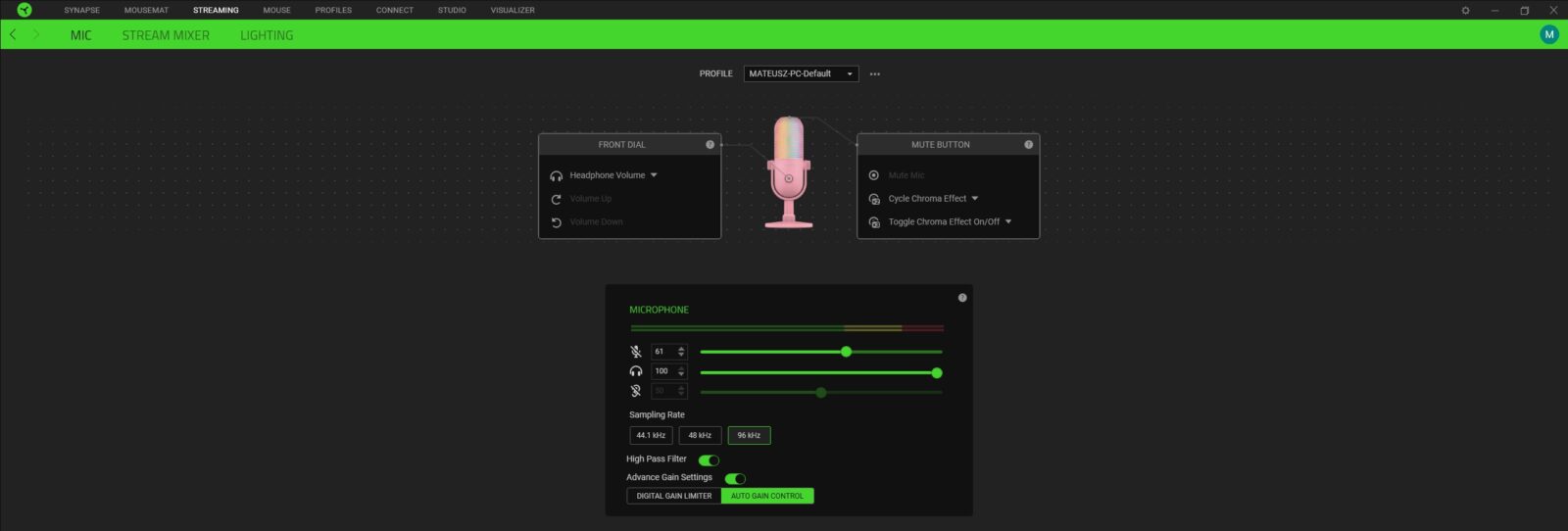
Task: Open the profile options ellipsis menu
Action: (875, 74)
